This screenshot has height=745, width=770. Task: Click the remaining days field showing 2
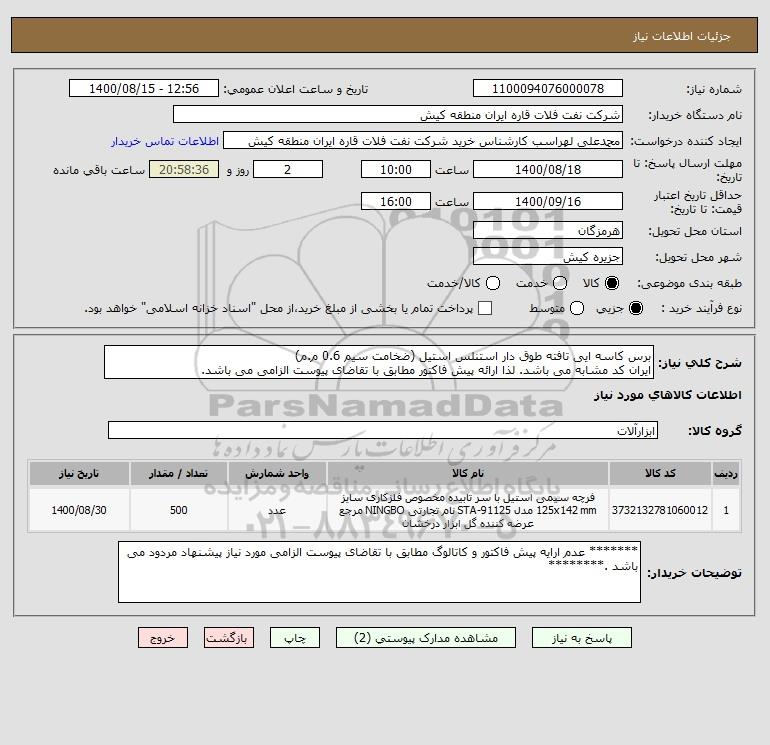pyautogui.click(x=288, y=169)
